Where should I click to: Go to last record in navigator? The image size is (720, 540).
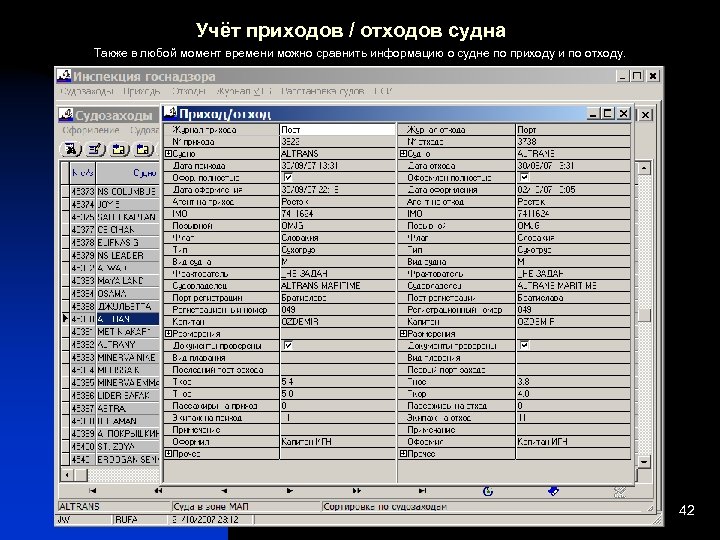[x=422, y=491]
